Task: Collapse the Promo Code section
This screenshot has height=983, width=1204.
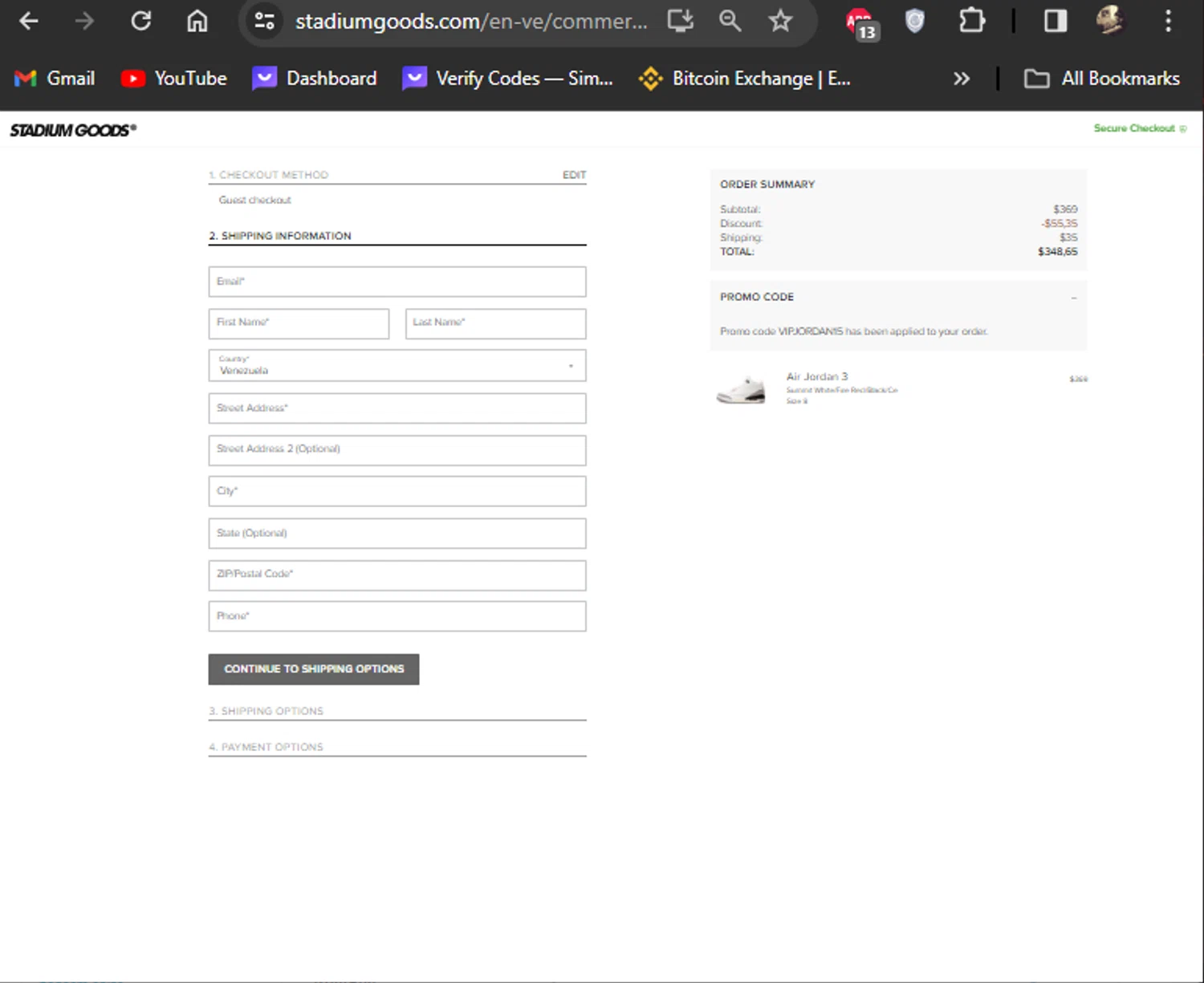Action: (1073, 298)
